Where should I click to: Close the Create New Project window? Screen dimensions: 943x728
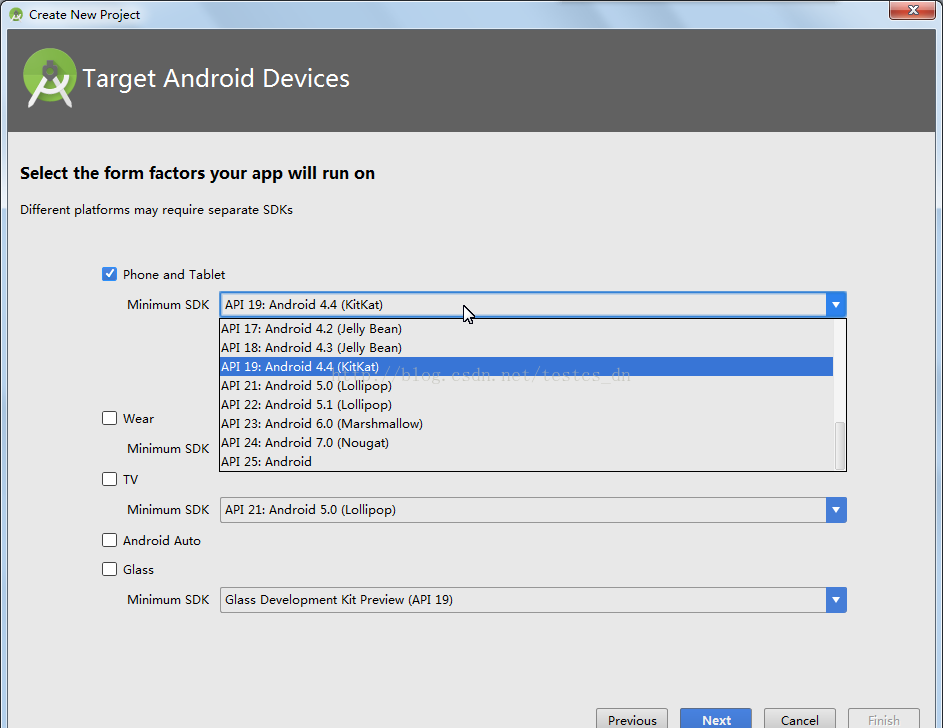(912, 10)
